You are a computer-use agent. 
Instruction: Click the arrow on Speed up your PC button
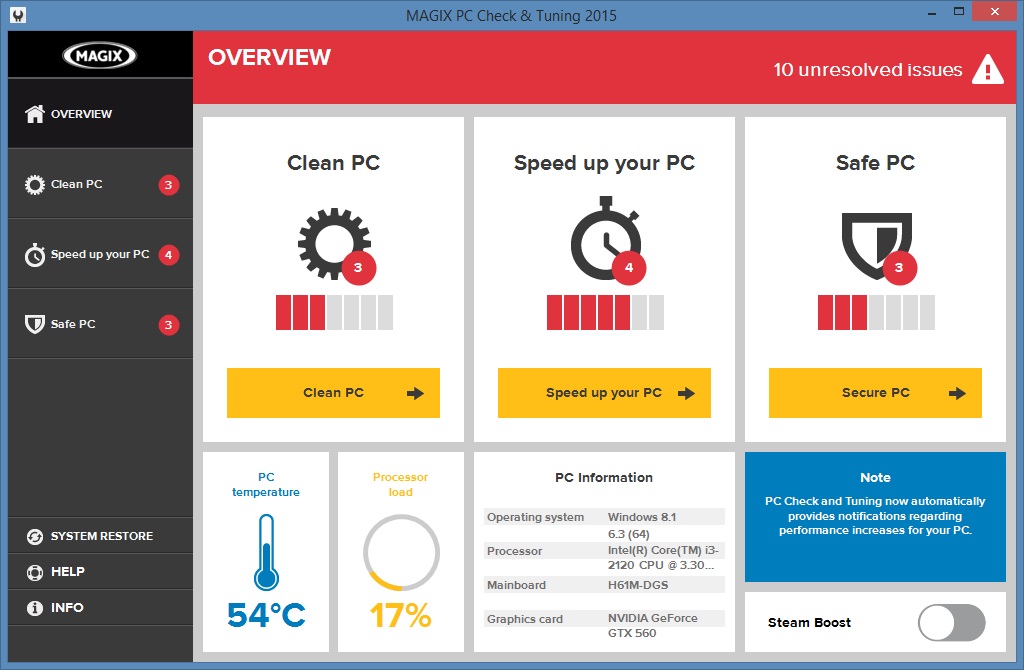(686, 393)
